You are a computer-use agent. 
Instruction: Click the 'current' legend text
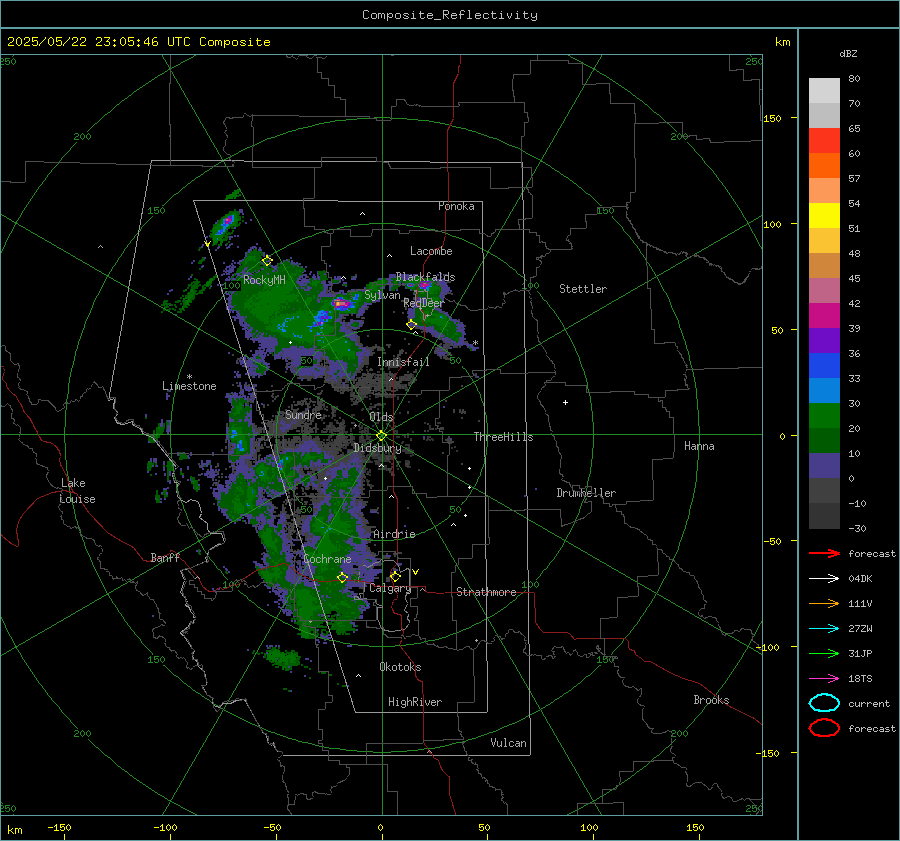[869, 703]
